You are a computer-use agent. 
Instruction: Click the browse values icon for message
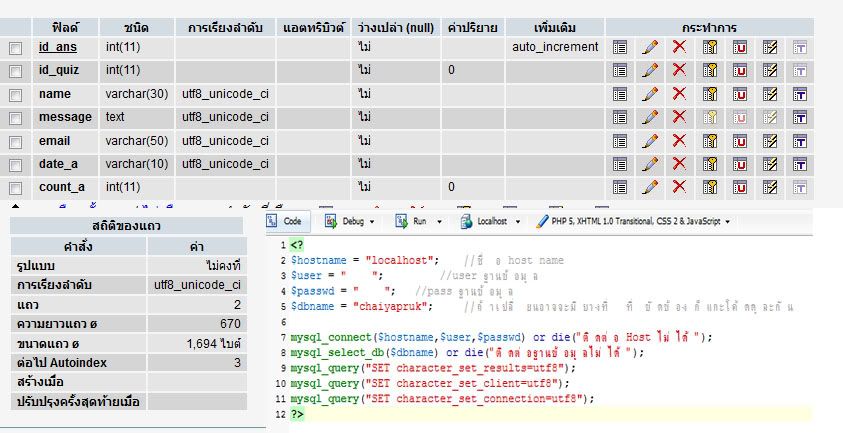619,117
